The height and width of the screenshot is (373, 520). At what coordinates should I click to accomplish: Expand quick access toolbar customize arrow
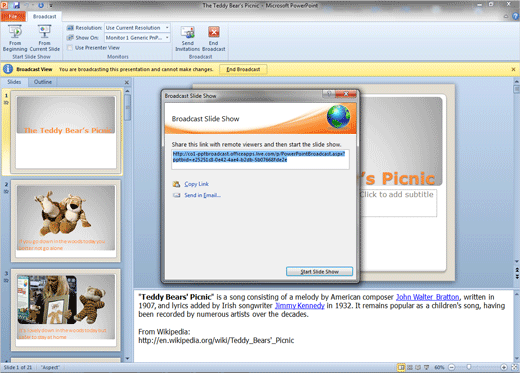click(51, 5)
